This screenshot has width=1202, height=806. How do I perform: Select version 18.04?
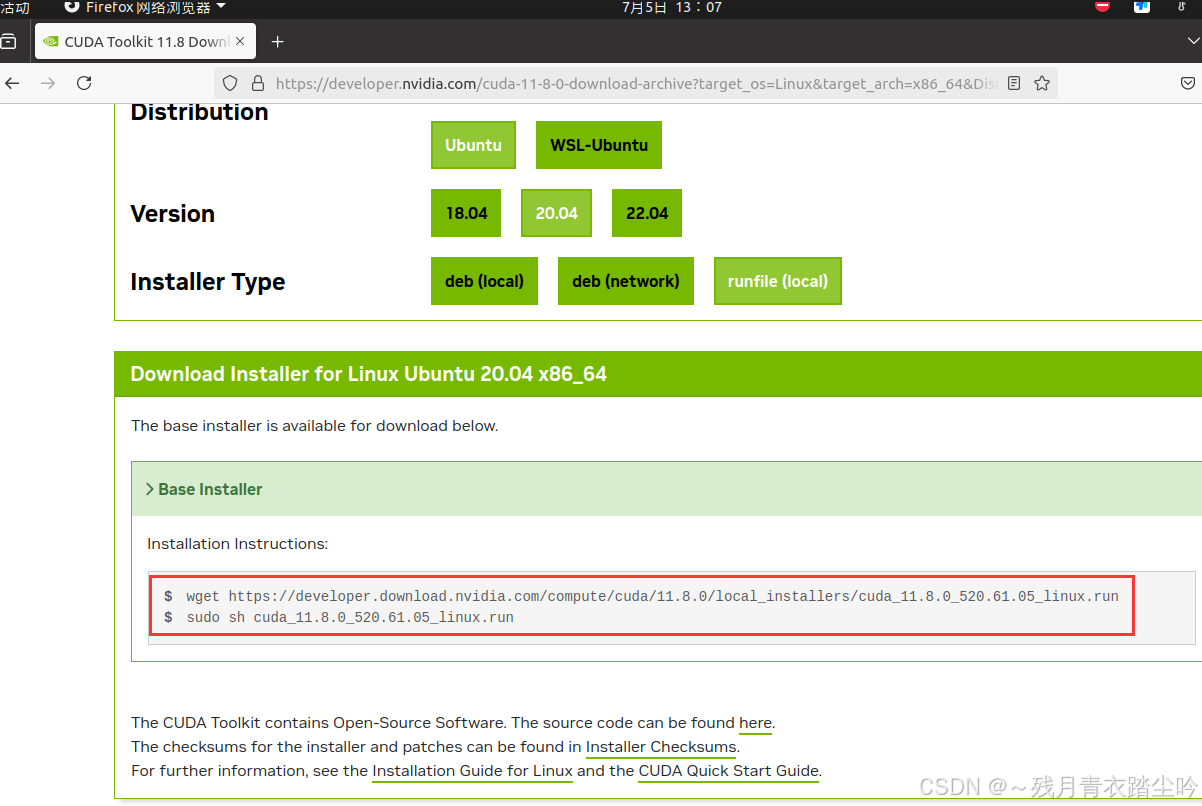[466, 213]
